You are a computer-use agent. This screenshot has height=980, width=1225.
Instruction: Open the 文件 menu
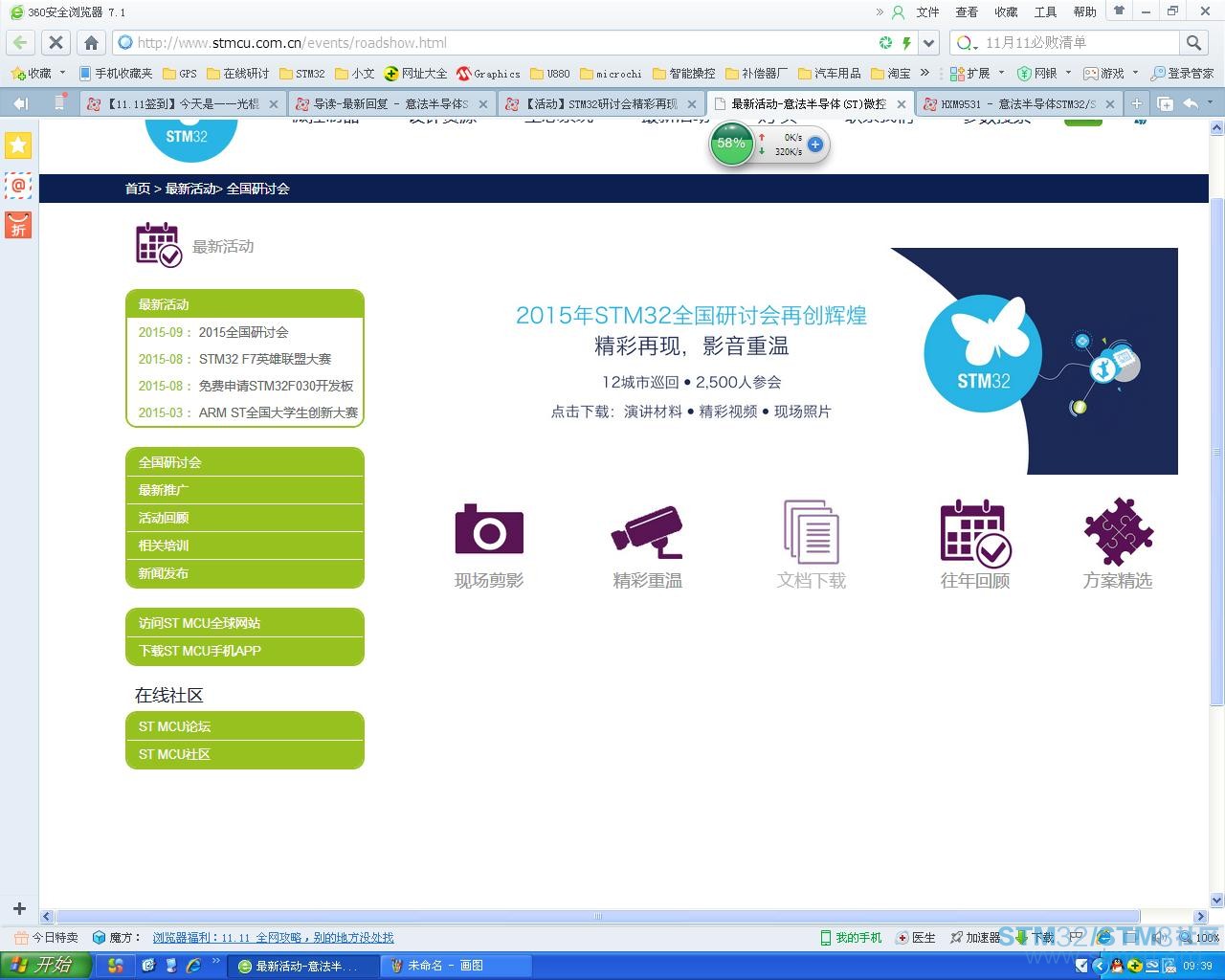(927, 12)
